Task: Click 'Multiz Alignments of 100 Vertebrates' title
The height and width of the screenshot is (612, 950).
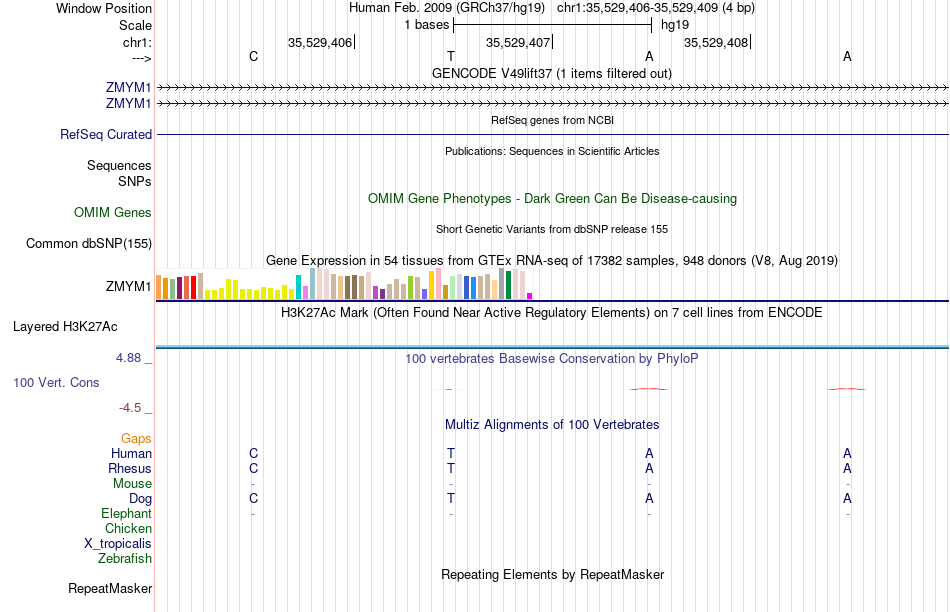Action: (552, 424)
